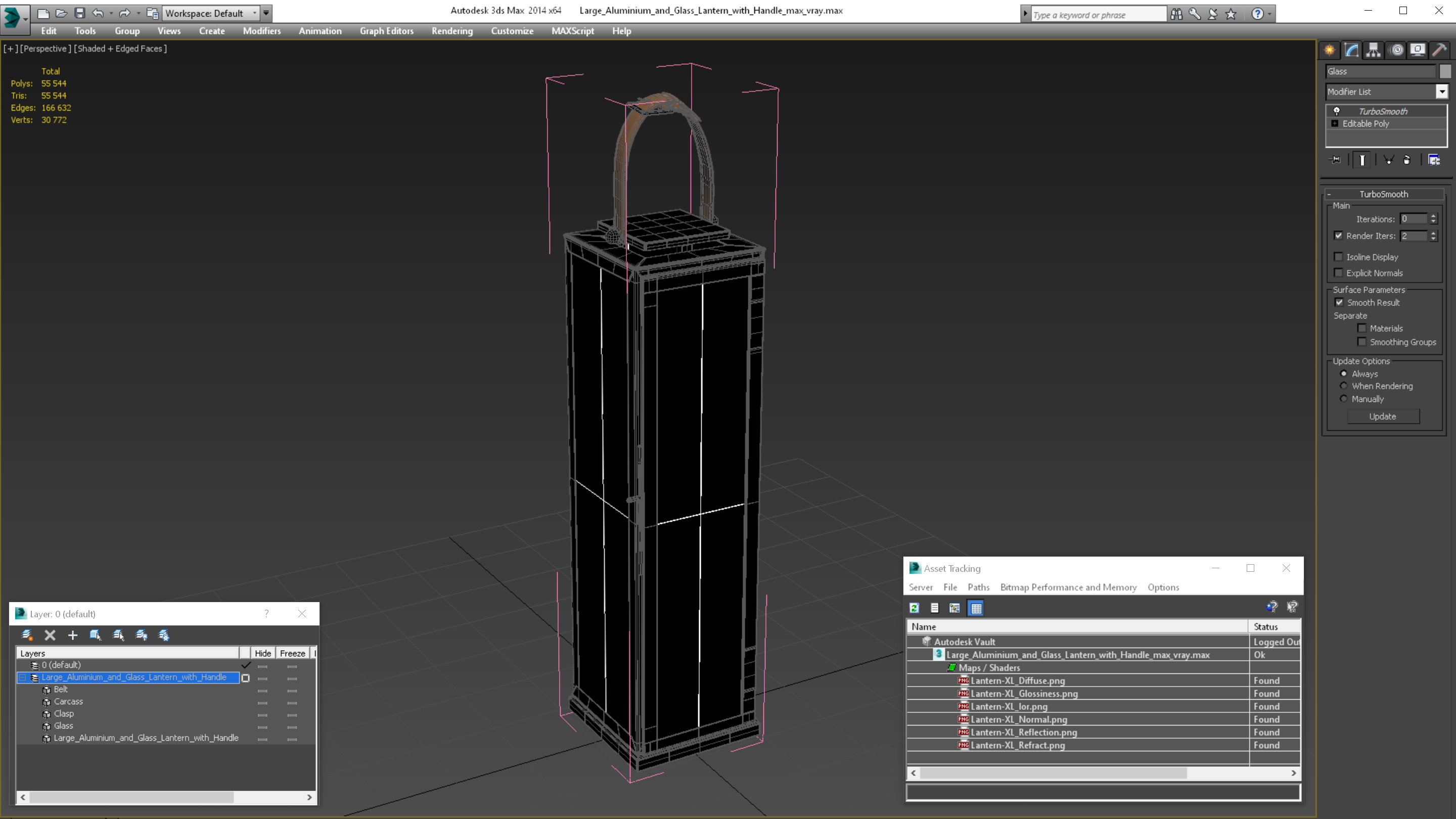Click the Undo arrow icon
Screen dimensions: 1456x819
coord(98,13)
